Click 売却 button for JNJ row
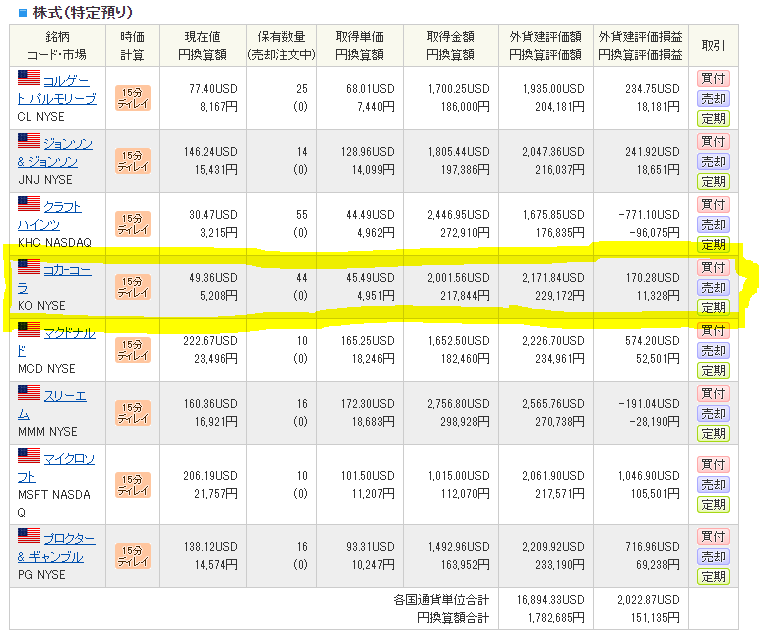759x637 pixels. coord(713,162)
